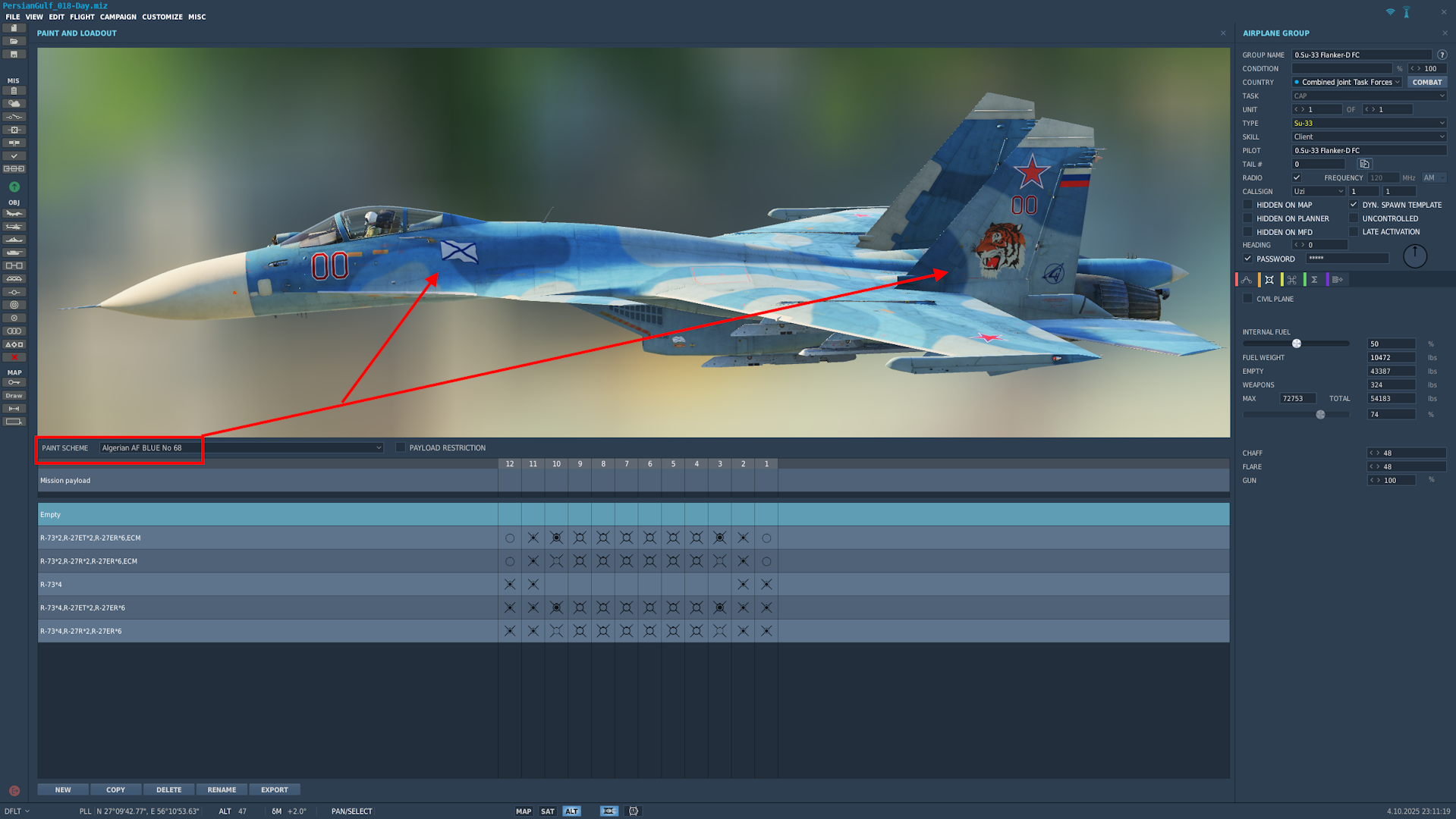The width and height of the screenshot is (1456, 819).
Task: Open the EDIT menu
Action: [x=57, y=17]
